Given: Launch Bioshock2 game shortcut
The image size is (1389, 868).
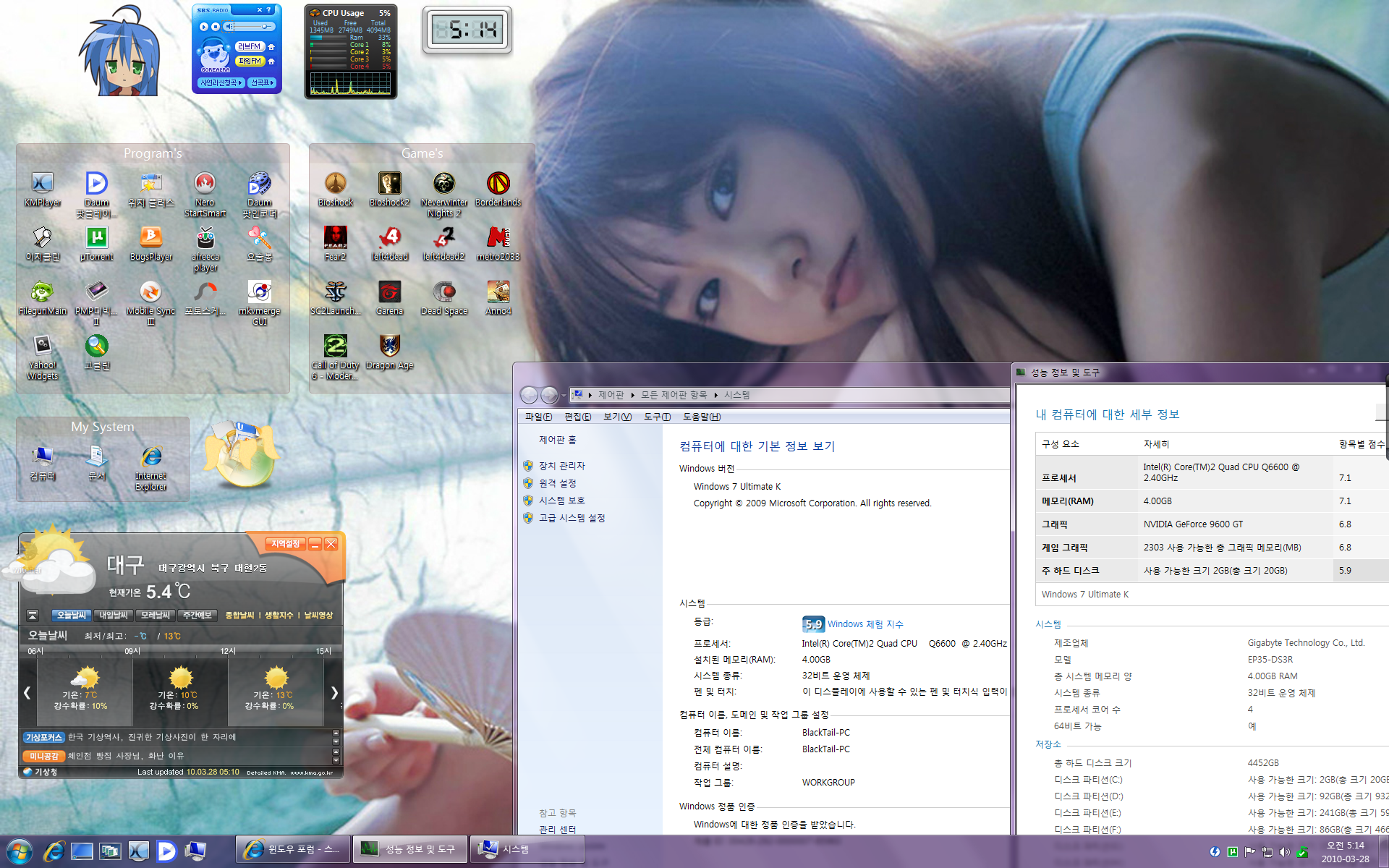Looking at the screenshot, I should coord(389,190).
